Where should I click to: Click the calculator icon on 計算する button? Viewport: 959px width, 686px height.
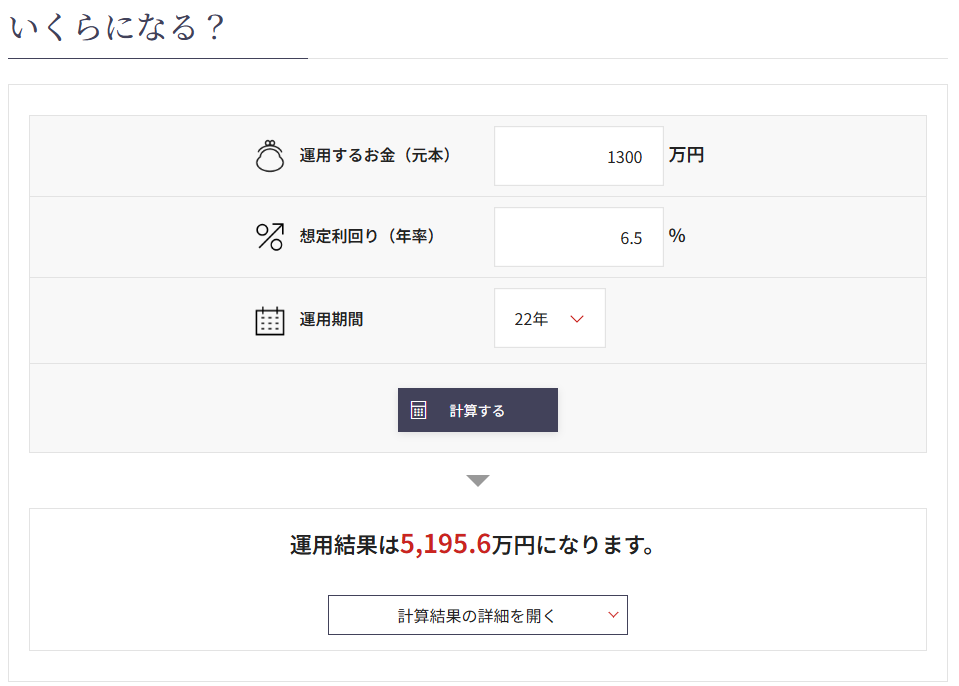(419, 410)
